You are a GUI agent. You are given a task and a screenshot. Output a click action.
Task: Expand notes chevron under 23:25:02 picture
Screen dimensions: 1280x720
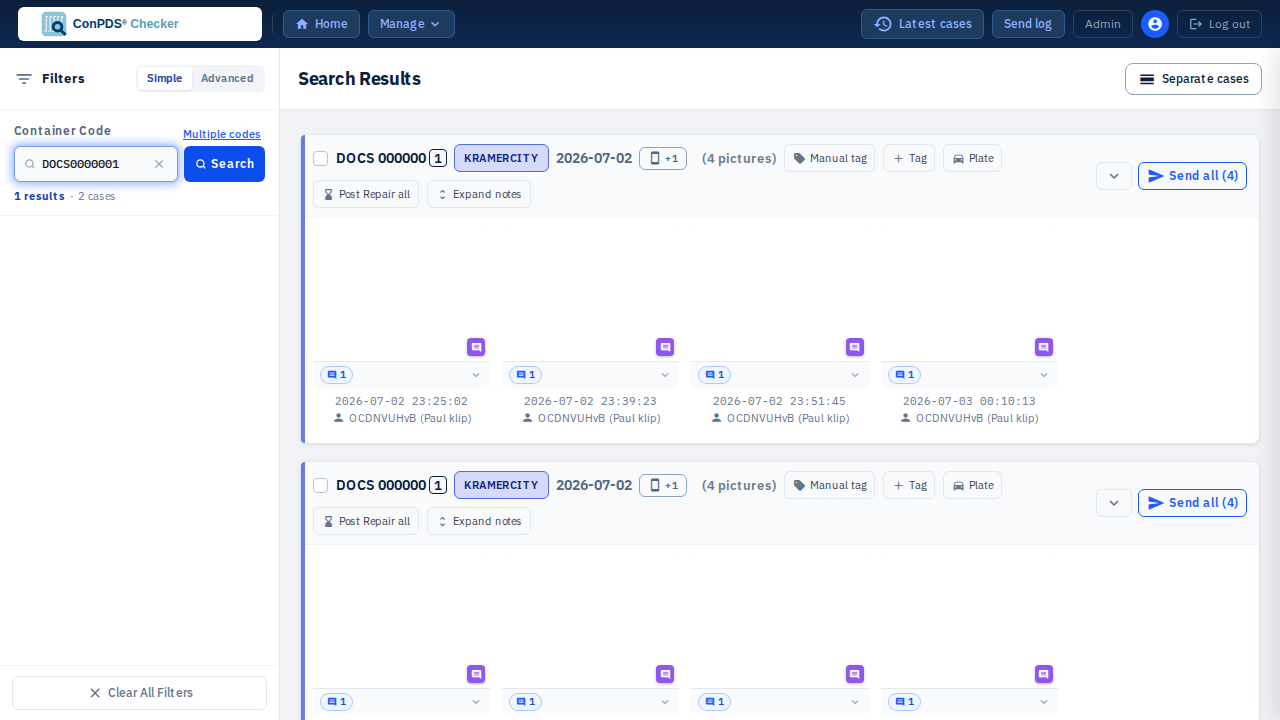[476, 375]
